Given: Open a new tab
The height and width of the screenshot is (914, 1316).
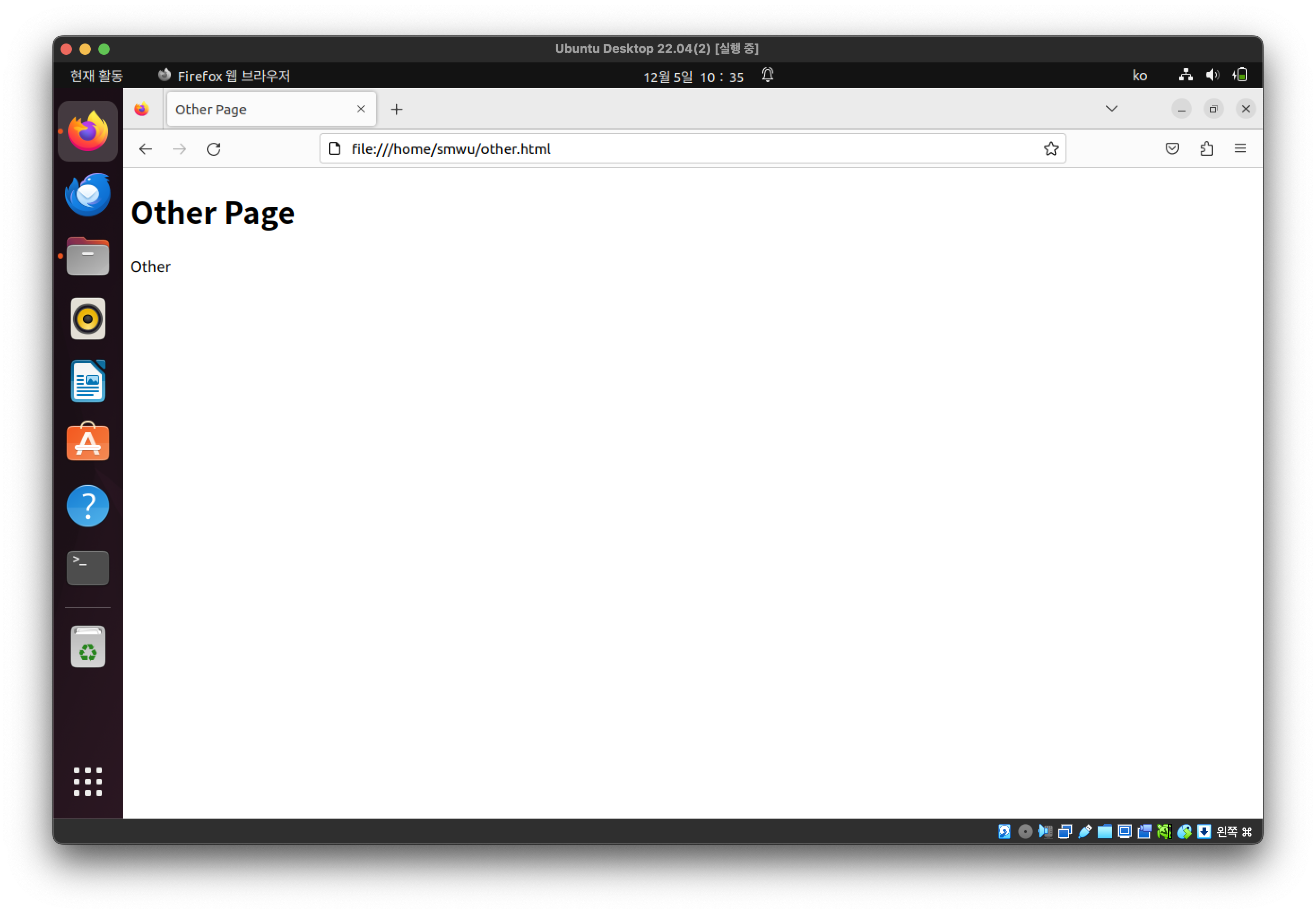Looking at the screenshot, I should pyautogui.click(x=396, y=109).
